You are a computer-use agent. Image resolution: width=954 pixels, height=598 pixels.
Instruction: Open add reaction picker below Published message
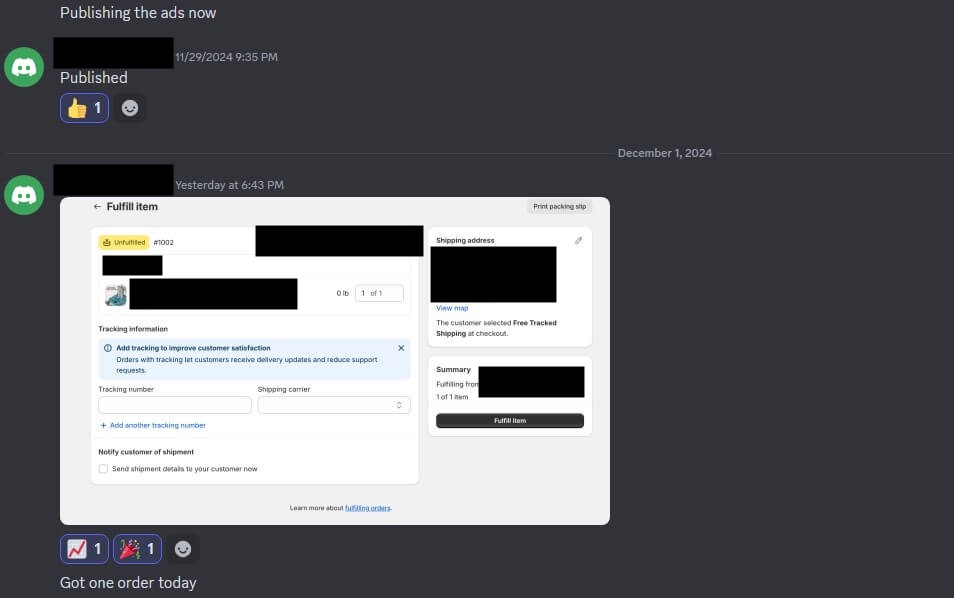(130, 108)
